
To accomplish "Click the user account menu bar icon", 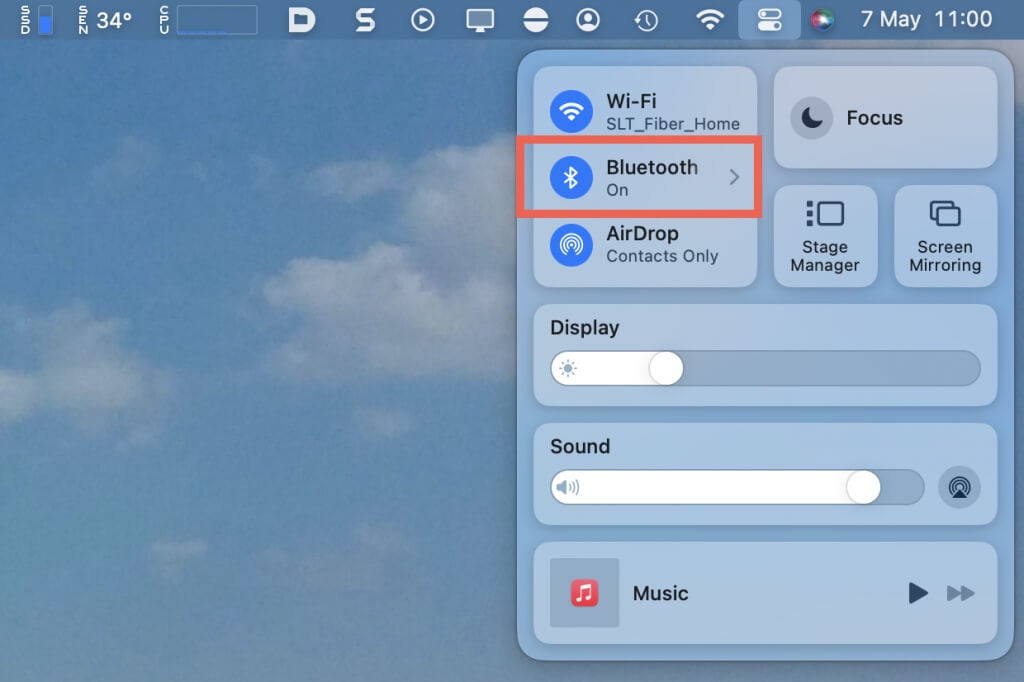I will click(x=589, y=20).
